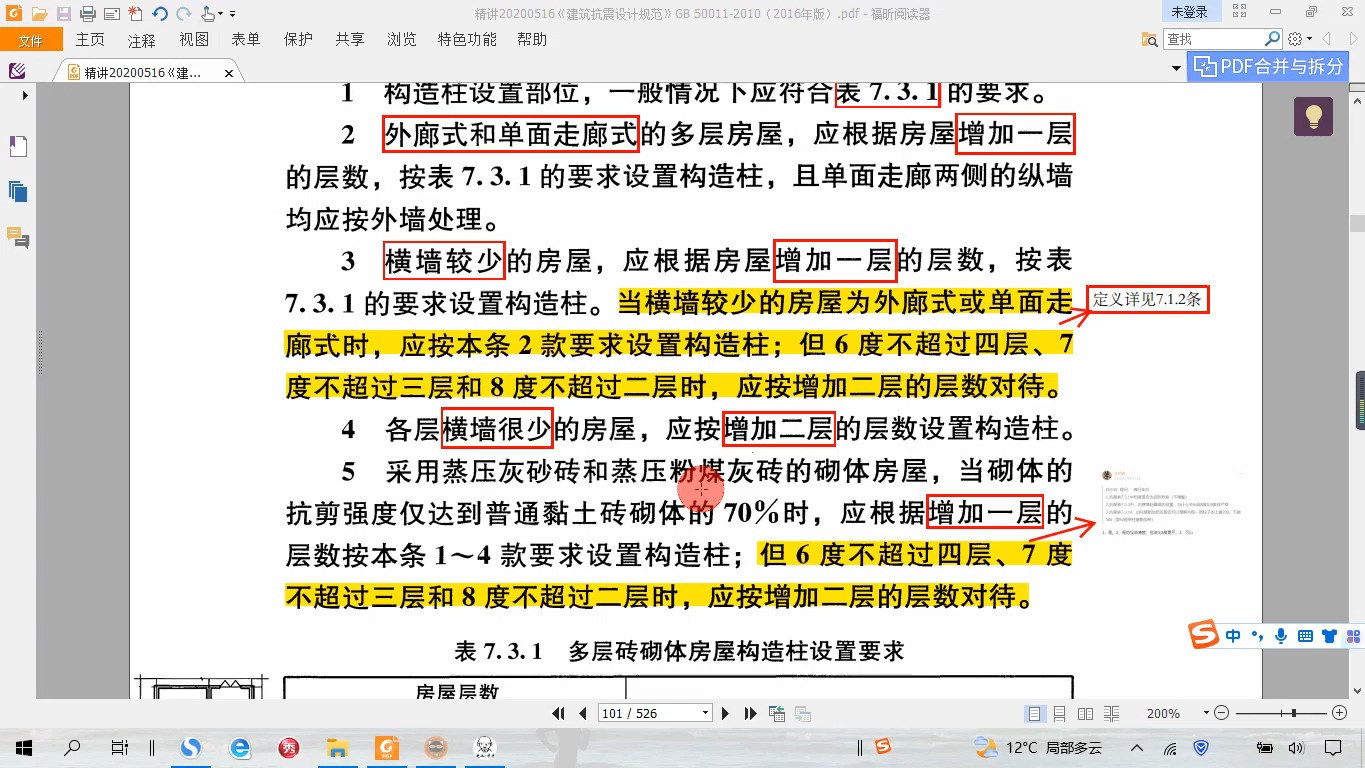Redo the last action
1365x768 pixels.
pos(183,13)
